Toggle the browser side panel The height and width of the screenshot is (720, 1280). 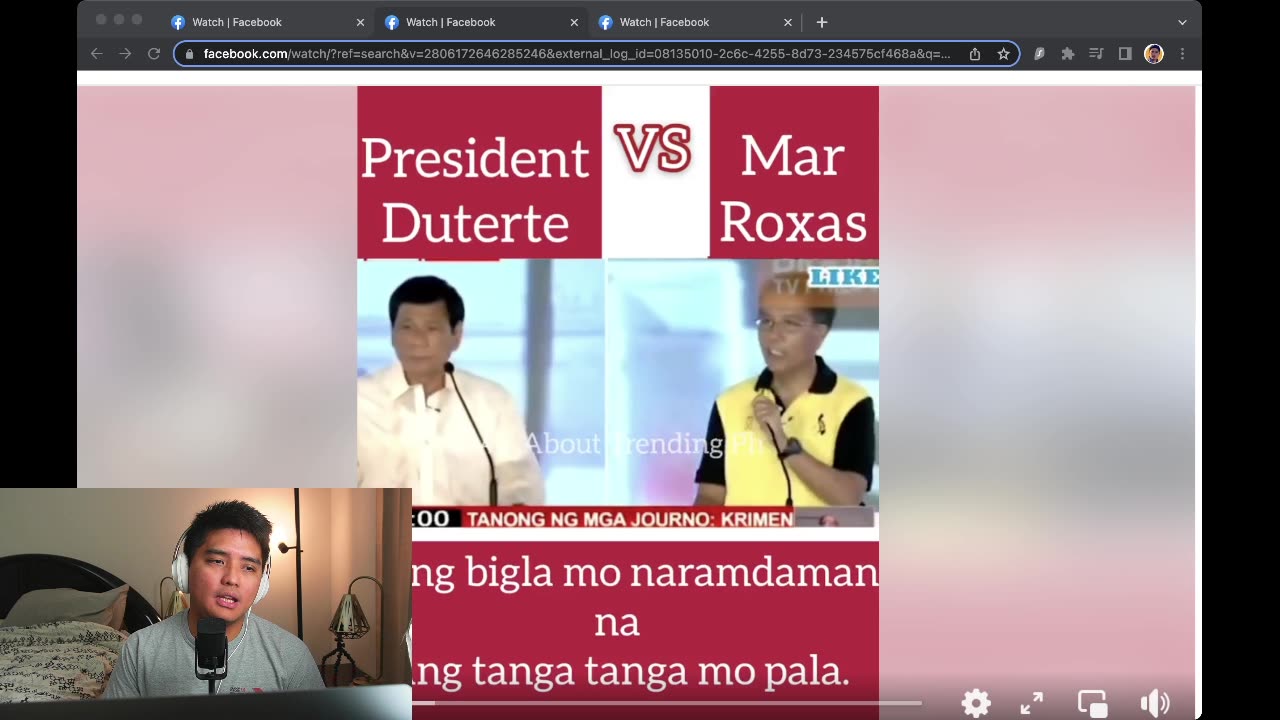(1125, 54)
